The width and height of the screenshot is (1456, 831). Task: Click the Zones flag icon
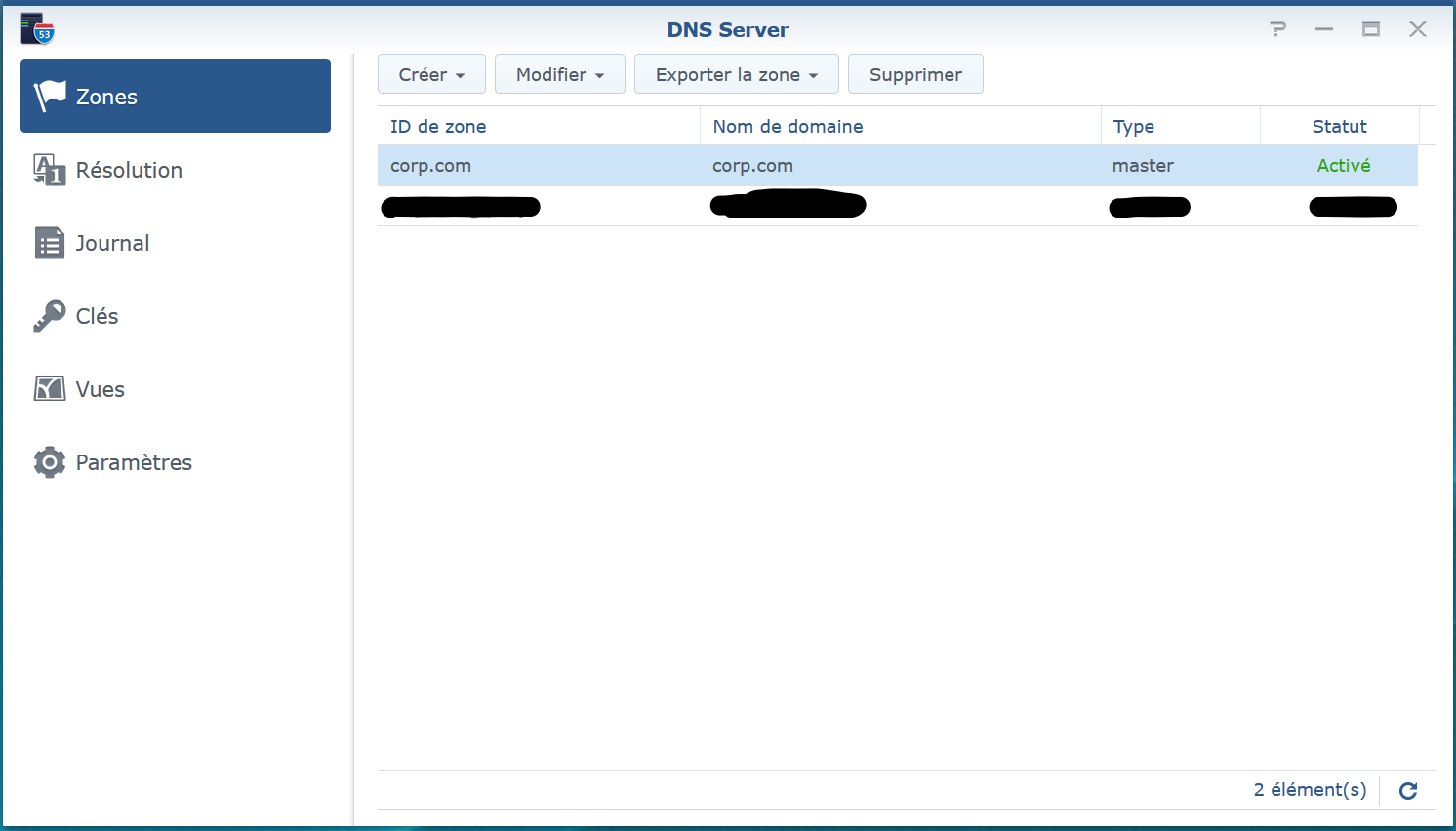[50, 96]
